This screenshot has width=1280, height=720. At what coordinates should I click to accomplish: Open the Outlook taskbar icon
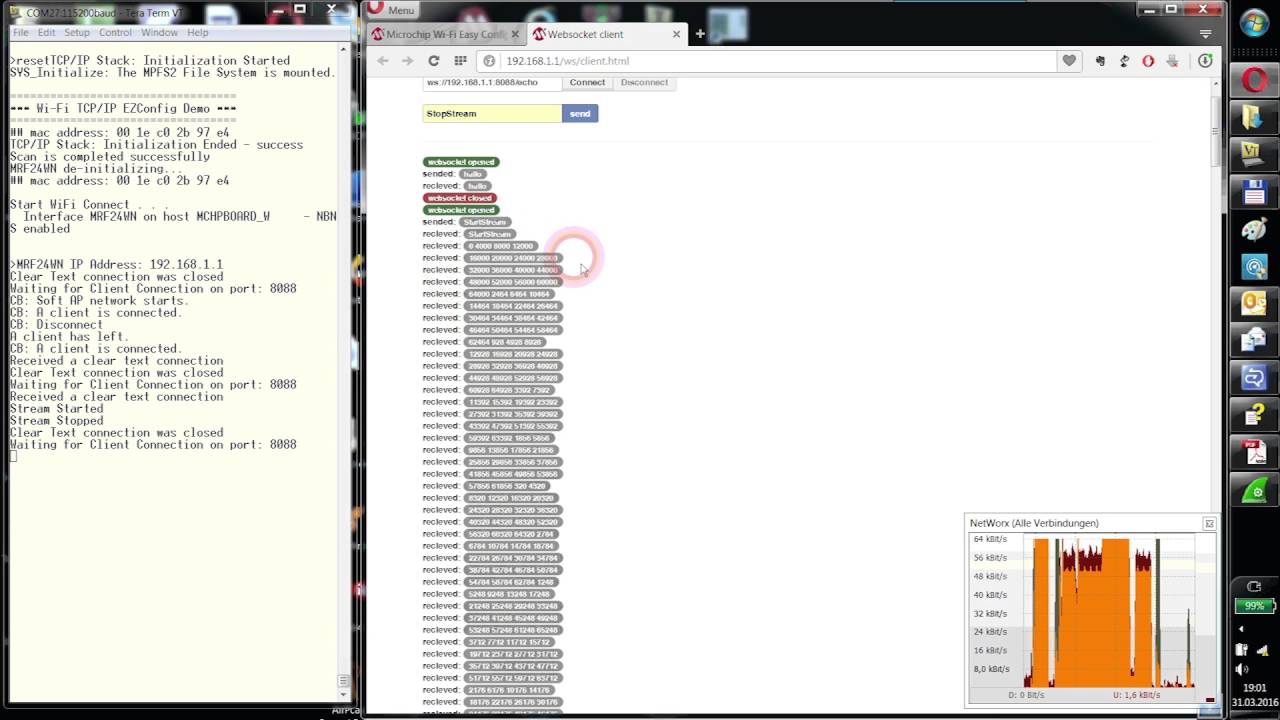tap(1254, 304)
